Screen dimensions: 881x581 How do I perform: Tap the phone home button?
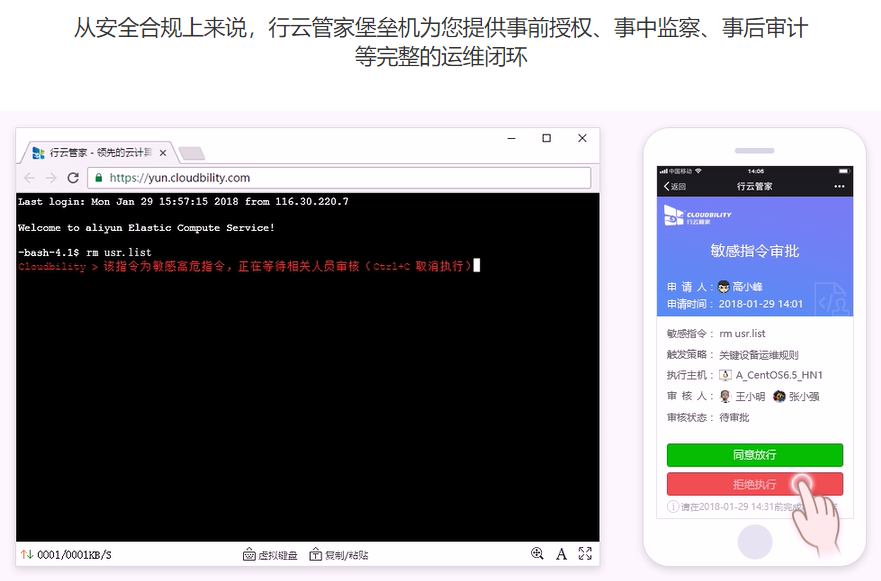(x=755, y=542)
